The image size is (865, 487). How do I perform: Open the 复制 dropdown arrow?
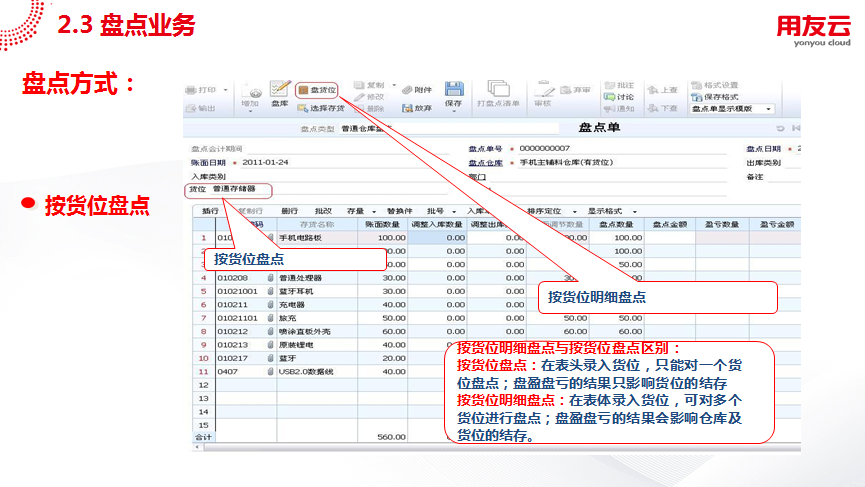coord(394,85)
